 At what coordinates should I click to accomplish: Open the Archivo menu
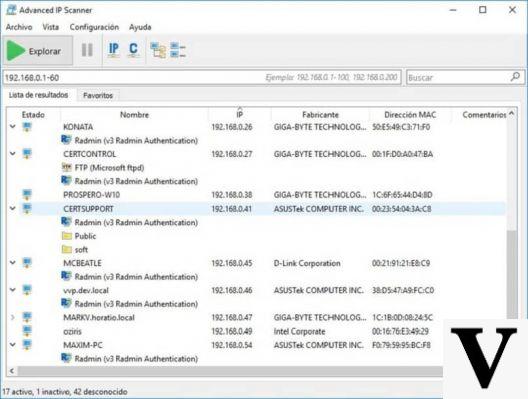coord(19,27)
